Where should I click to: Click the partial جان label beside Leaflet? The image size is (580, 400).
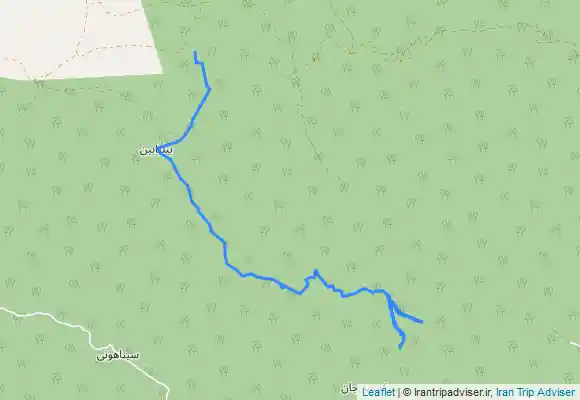[x=349, y=389]
